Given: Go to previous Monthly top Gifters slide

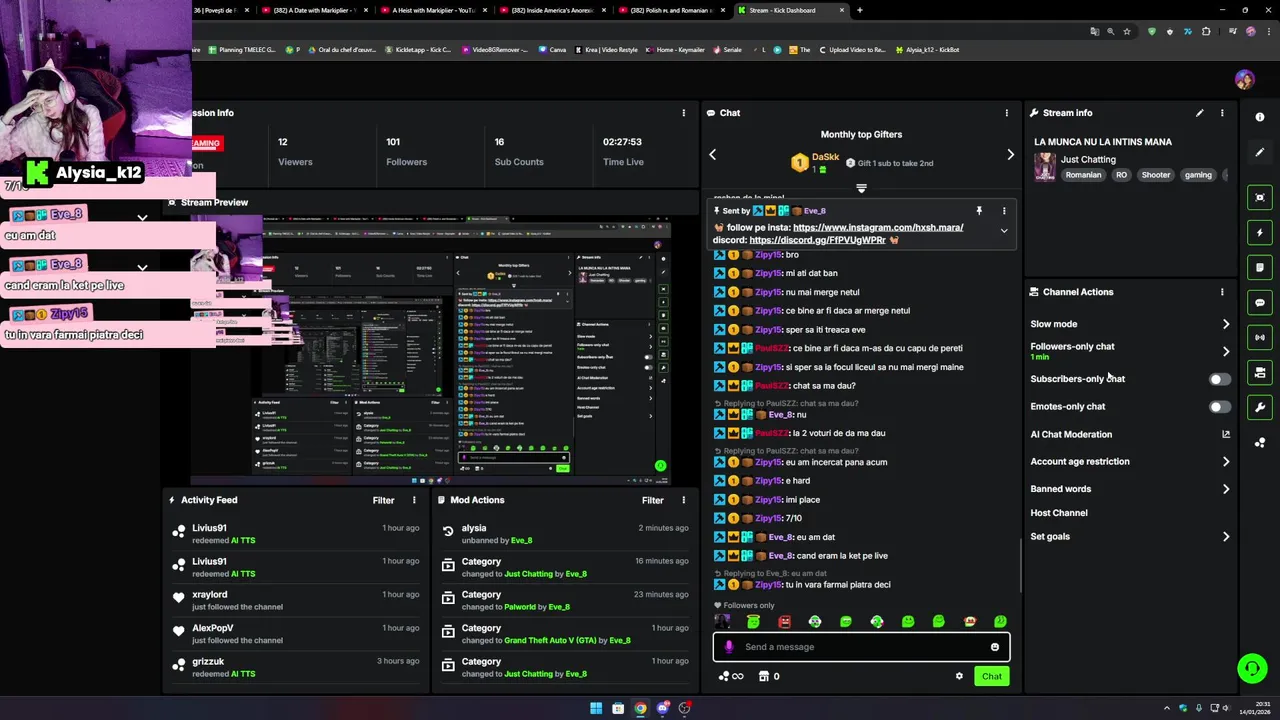Looking at the screenshot, I should pyautogui.click(x=713, y=155).
